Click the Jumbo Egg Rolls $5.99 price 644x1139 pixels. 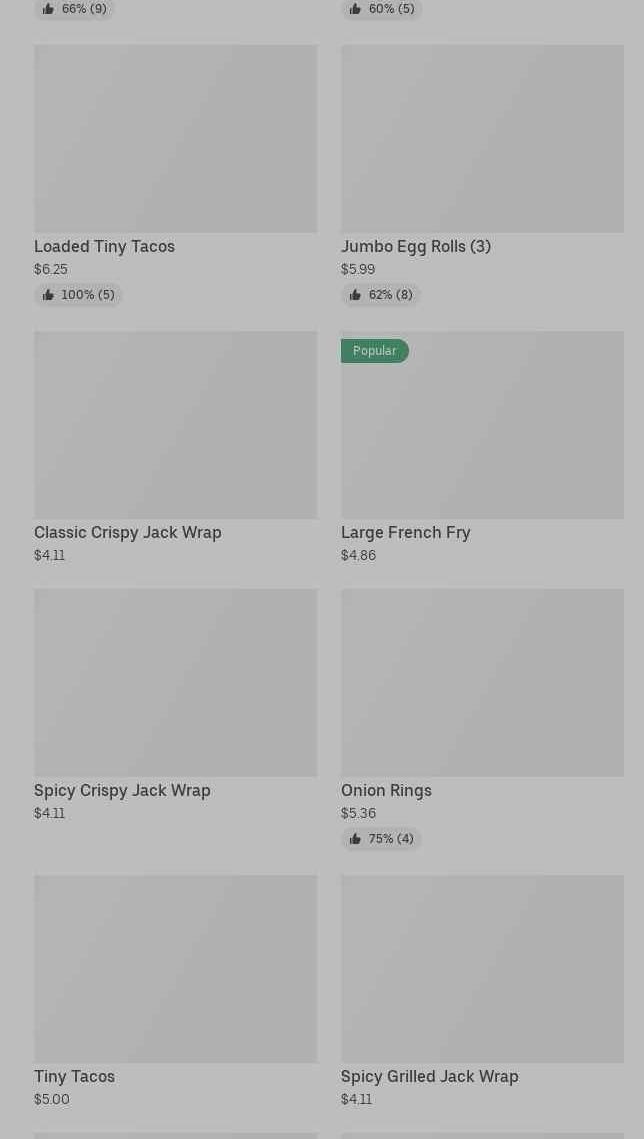coord(358,269)
